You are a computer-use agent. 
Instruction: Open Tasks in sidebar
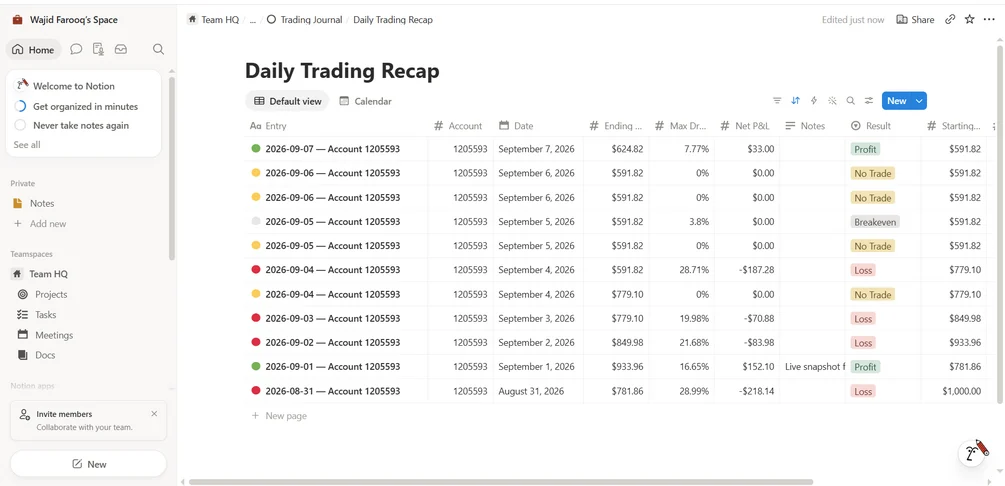[x=46, y=315]
